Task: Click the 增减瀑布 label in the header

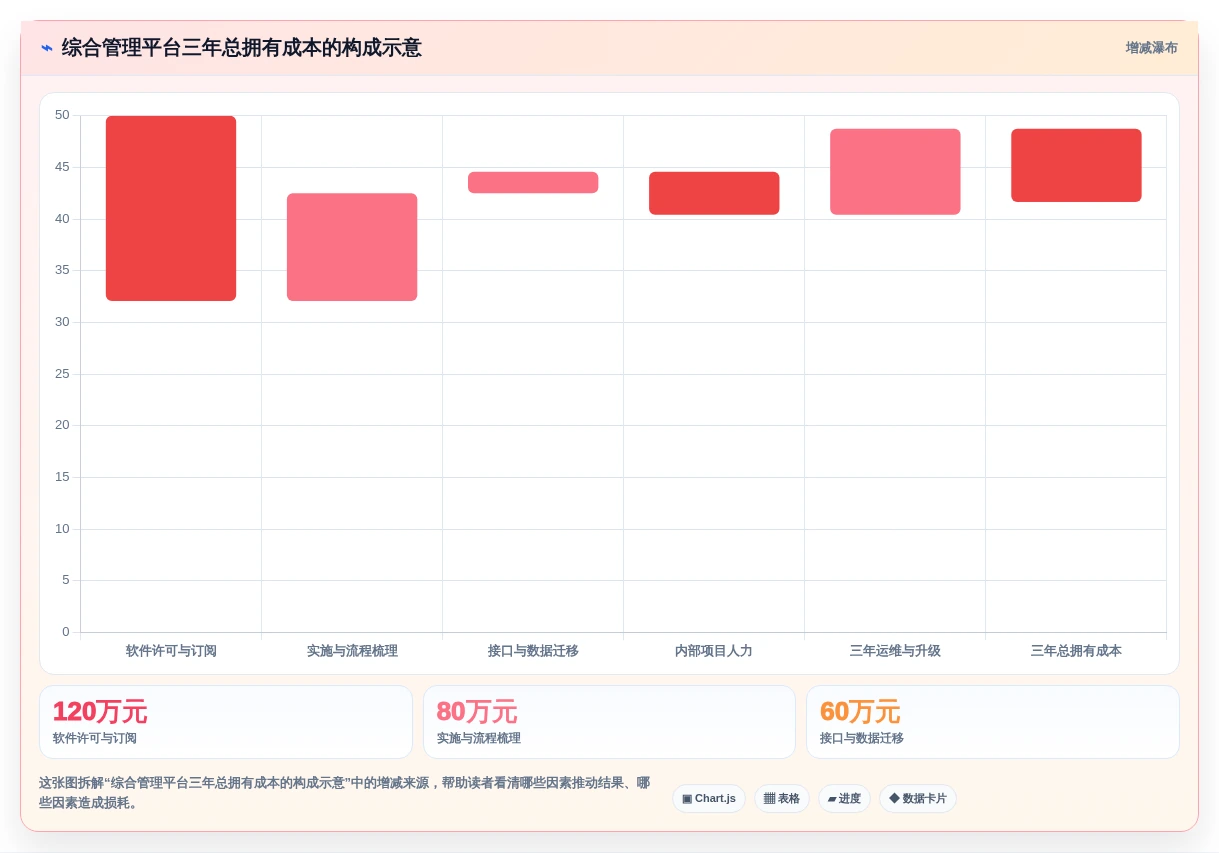Action: coord(1151,48)
